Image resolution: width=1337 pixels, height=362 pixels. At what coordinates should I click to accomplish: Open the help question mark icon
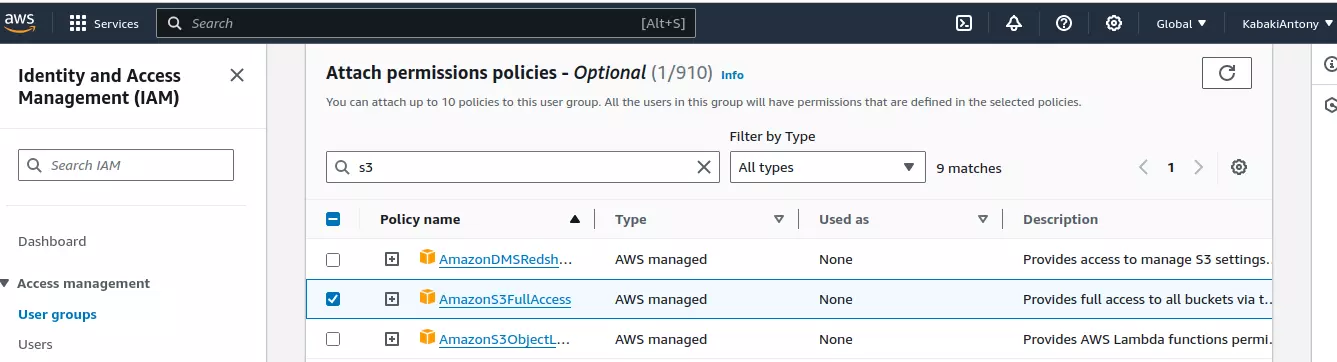[x=1064, y=23]
